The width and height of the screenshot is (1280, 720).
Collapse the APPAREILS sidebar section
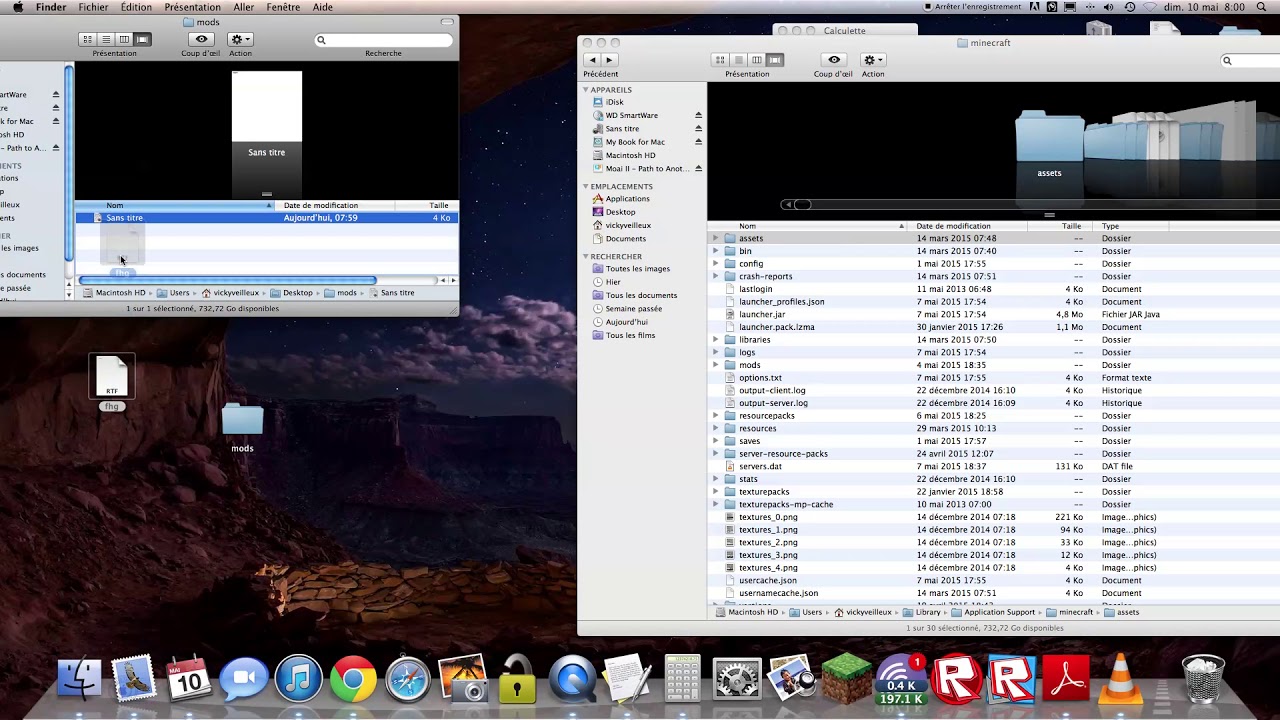pyautogui.click(x=587, y=90)
